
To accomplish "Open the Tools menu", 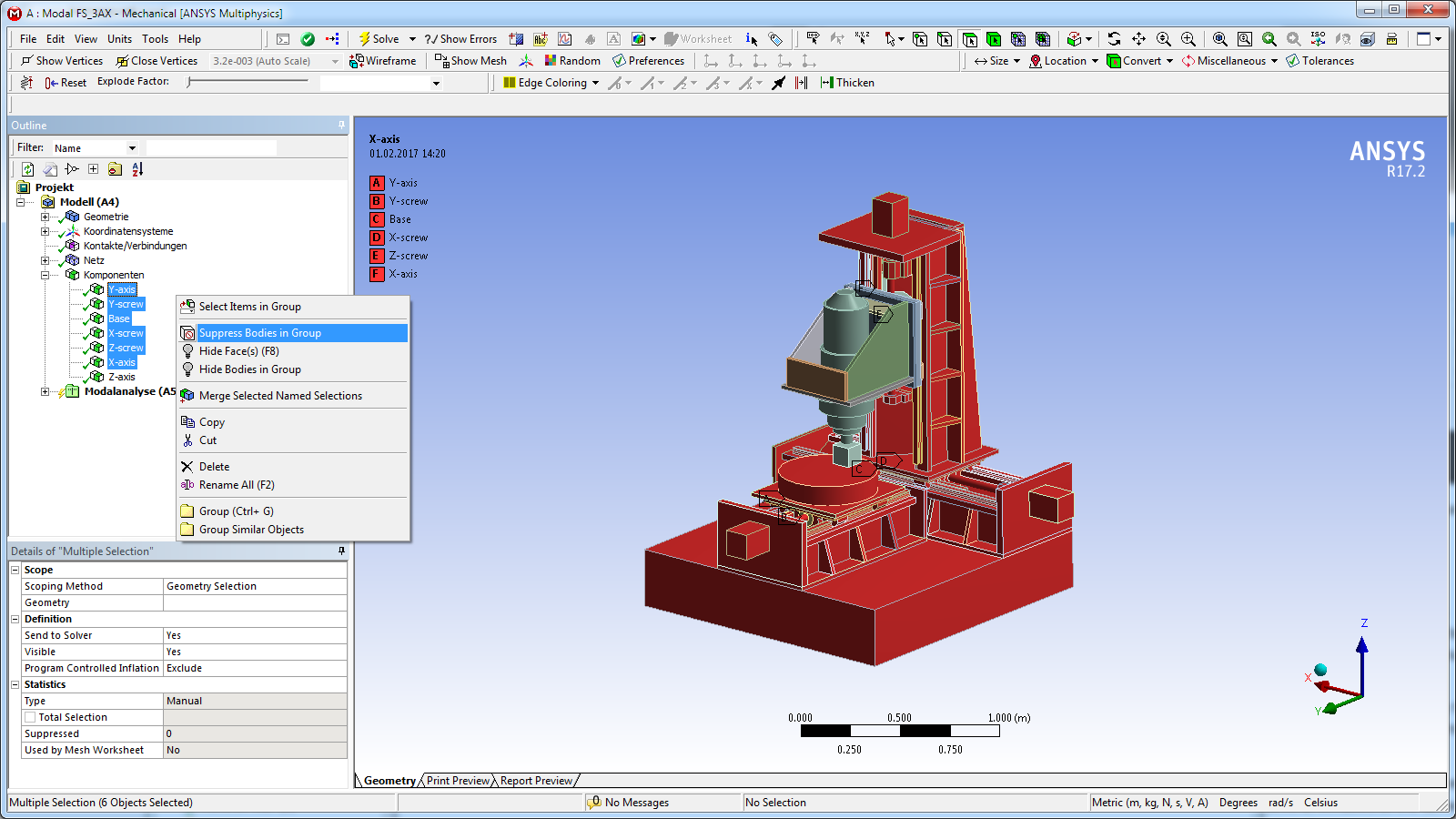I will click(x=155, y=39).
